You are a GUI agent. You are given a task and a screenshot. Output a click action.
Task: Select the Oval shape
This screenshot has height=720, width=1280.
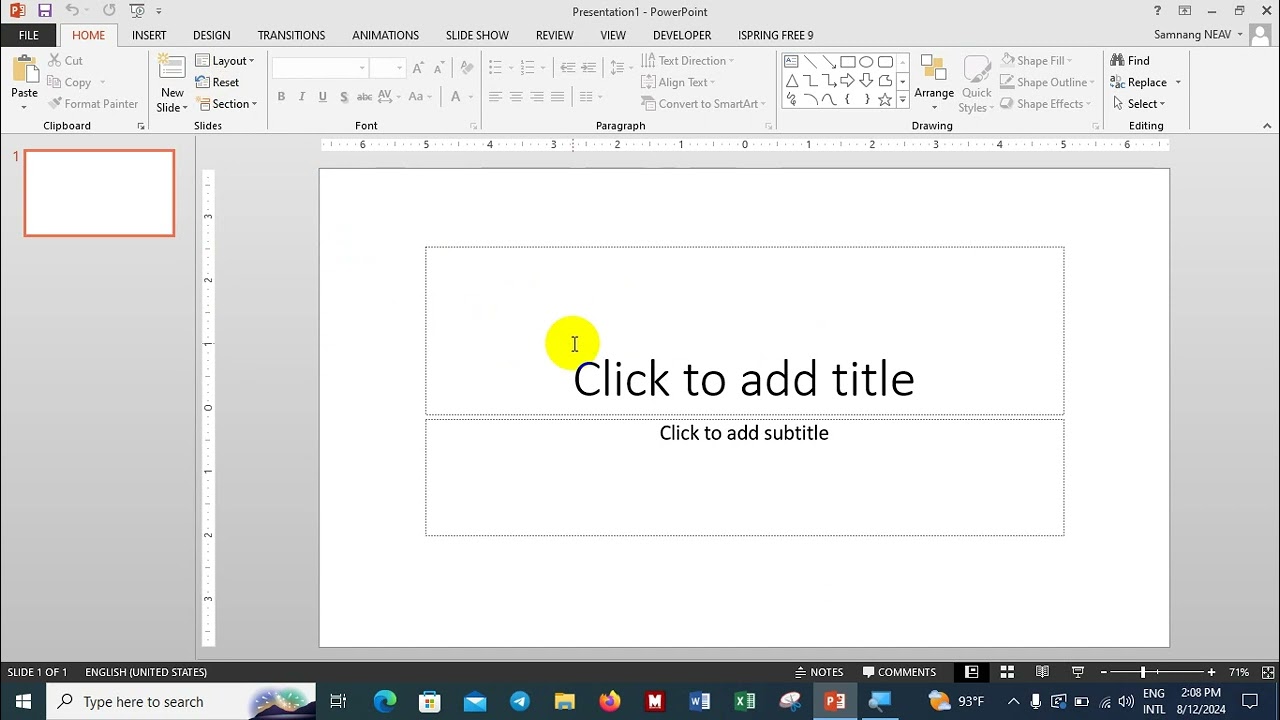coord(866,62)
